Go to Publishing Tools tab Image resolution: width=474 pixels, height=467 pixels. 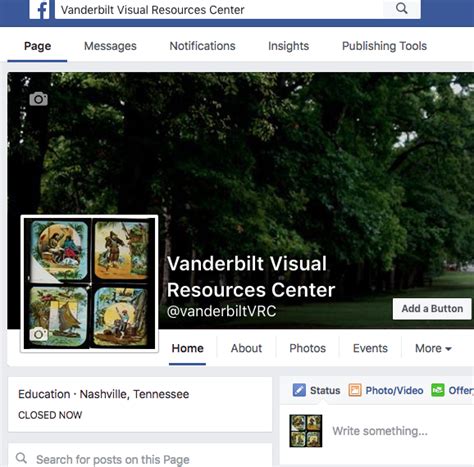tap(384, 46)
